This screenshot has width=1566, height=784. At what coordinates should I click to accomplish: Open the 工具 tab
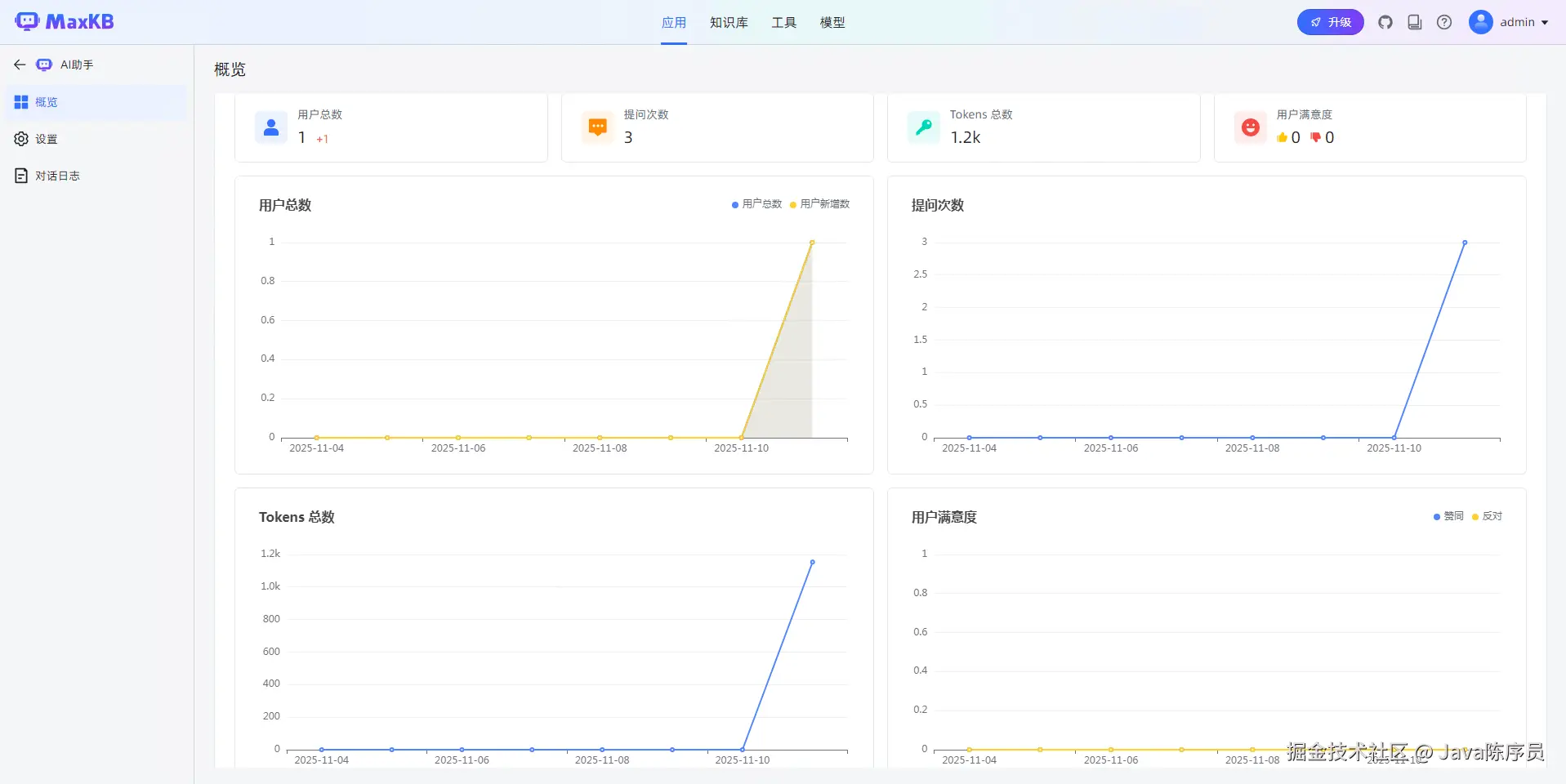(784, 23)
